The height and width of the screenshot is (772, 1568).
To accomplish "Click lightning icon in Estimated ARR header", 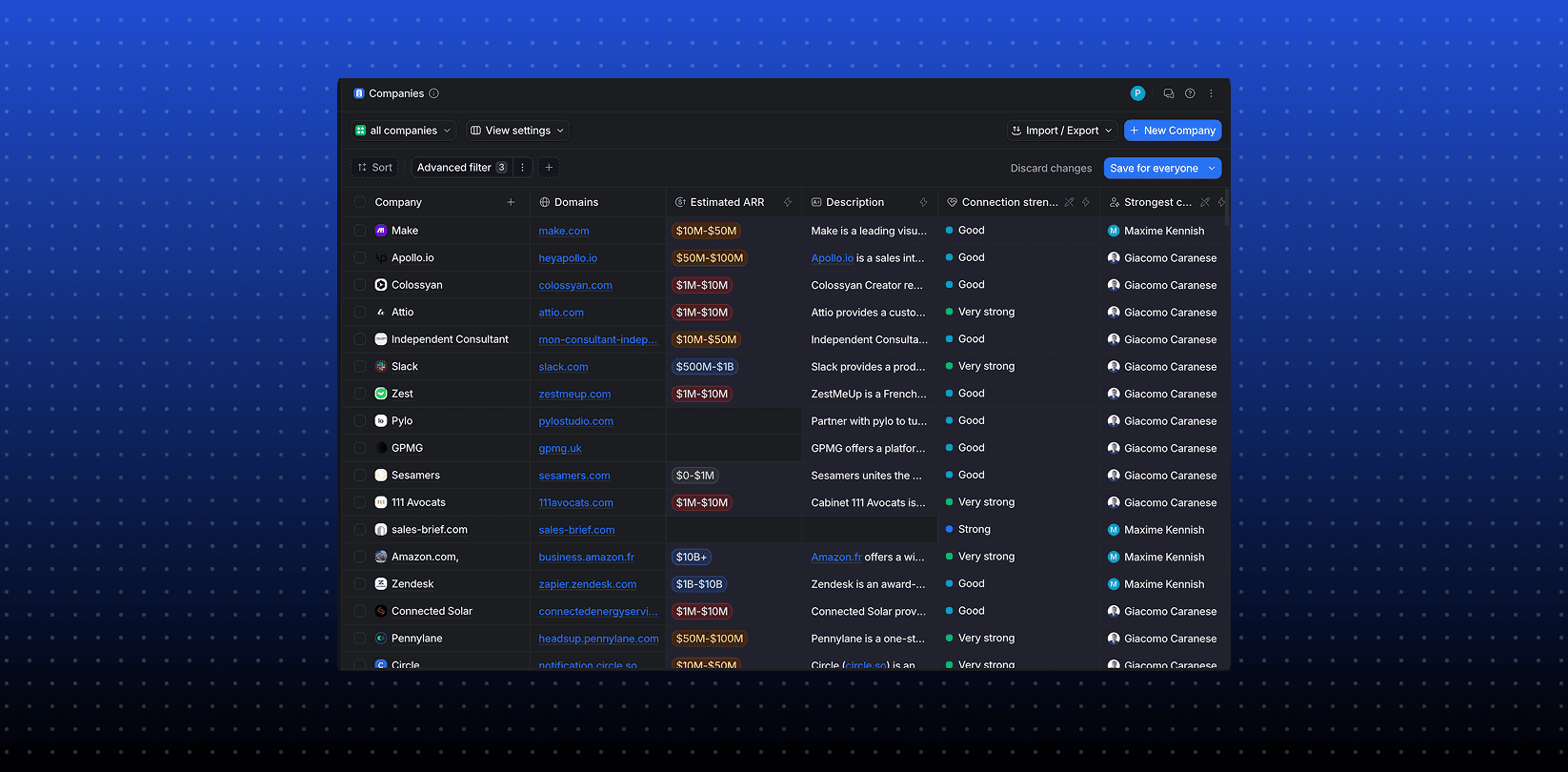I will pos(788,202).
